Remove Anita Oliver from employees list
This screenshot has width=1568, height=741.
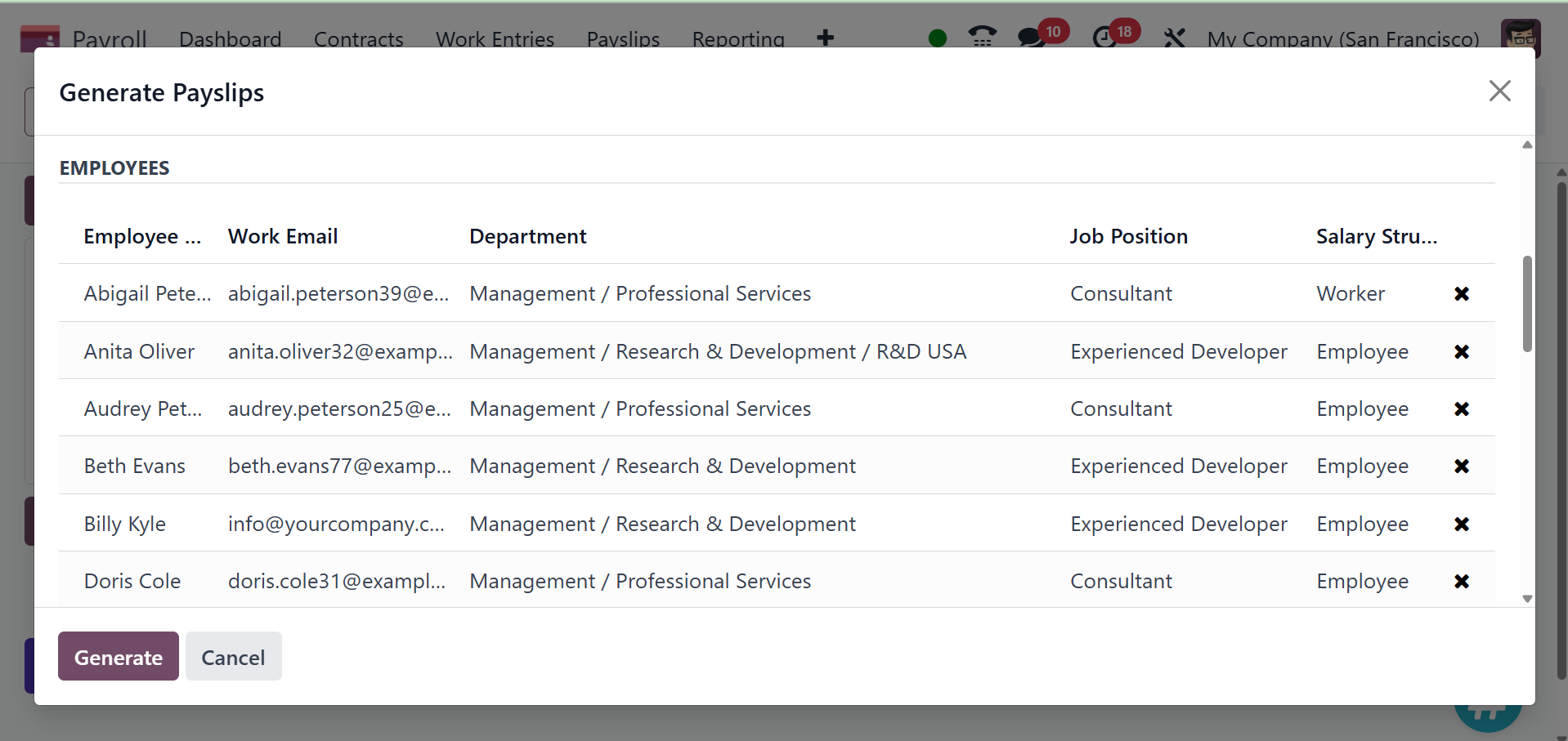click(x=1462, y=352)
